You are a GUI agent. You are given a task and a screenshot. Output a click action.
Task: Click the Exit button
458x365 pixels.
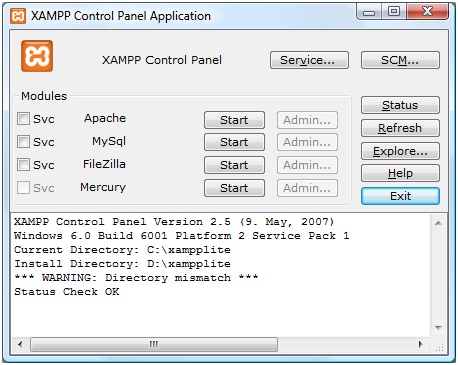point(400,196)
